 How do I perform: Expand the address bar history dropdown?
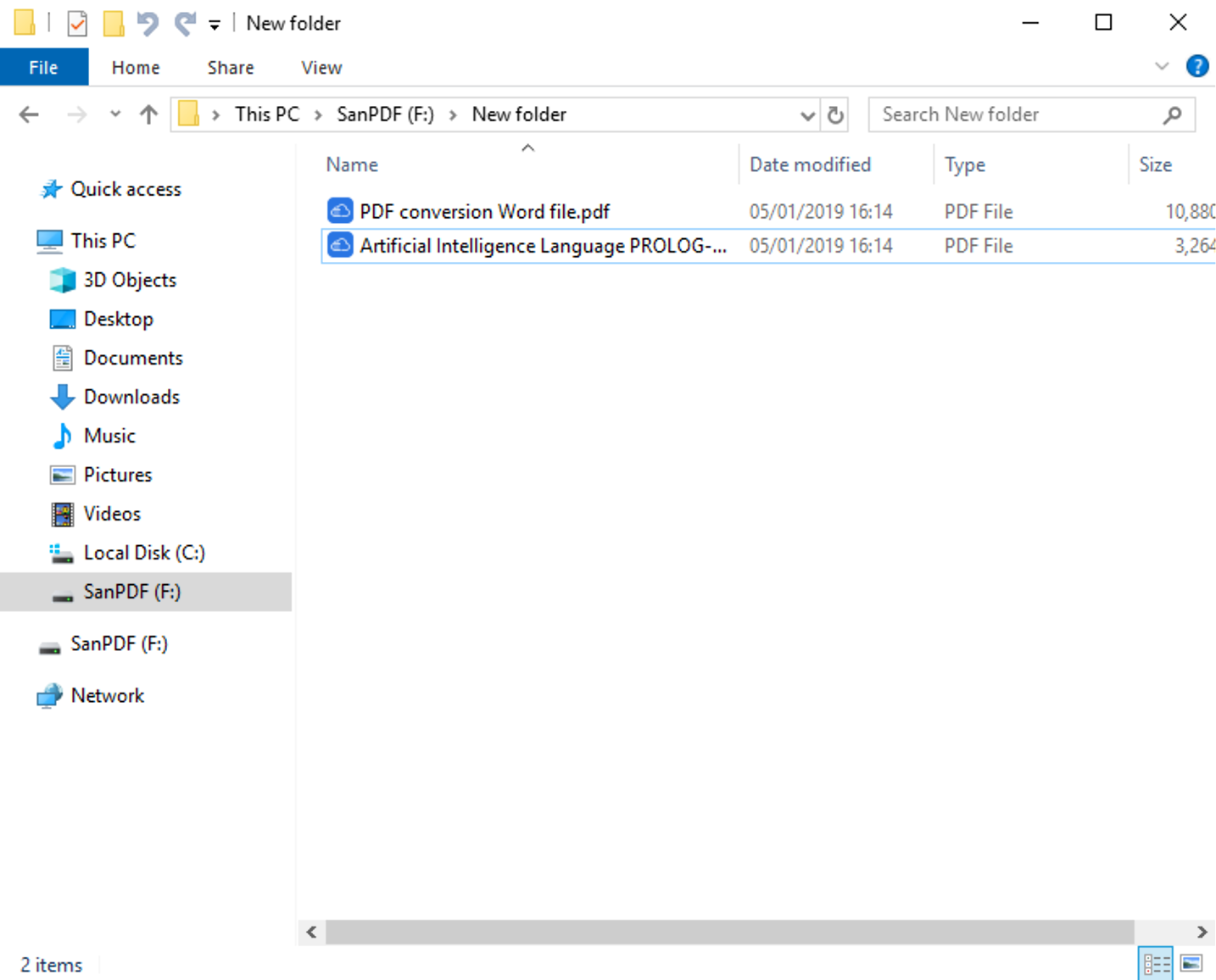point(806,114)
